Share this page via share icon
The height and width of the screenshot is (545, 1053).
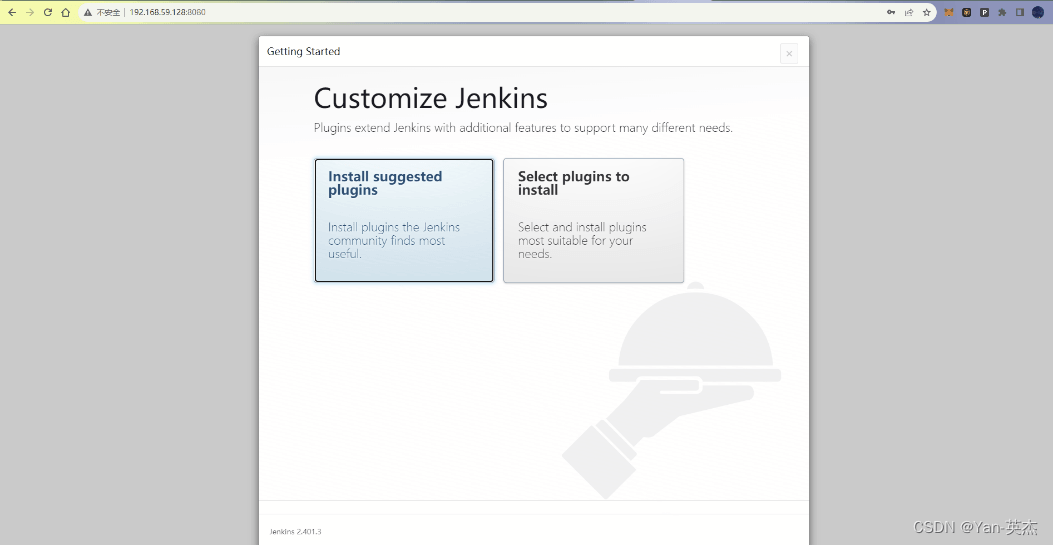pyautogui.click(x=909, y=12)
